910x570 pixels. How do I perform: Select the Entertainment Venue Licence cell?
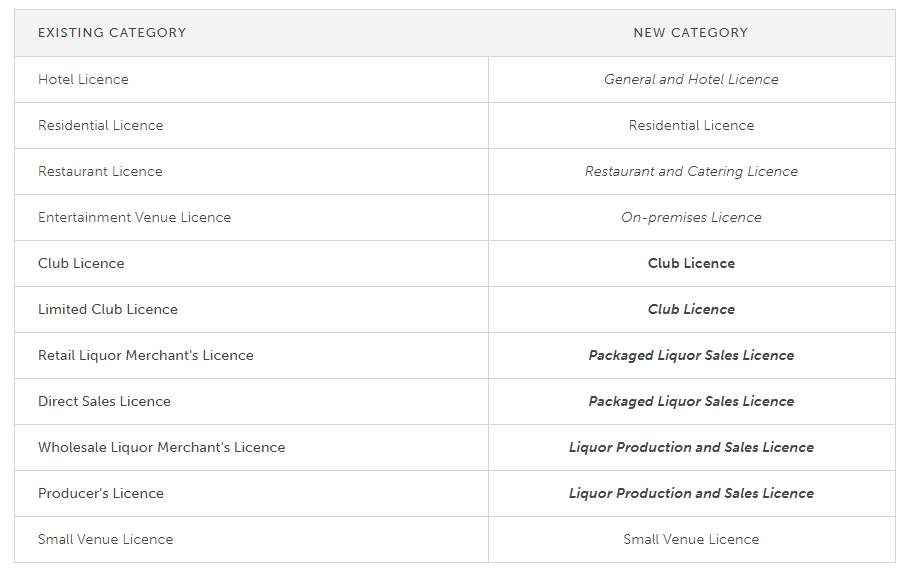[x=134, y=217]
